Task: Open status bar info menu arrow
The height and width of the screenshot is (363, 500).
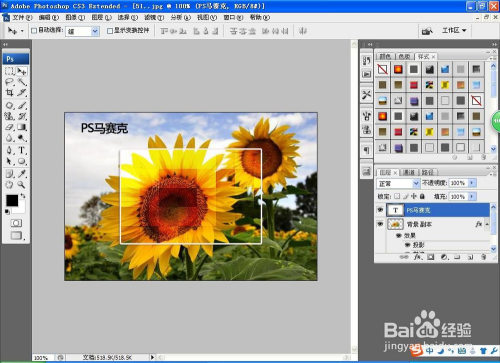Action: [x=152, y=357]
